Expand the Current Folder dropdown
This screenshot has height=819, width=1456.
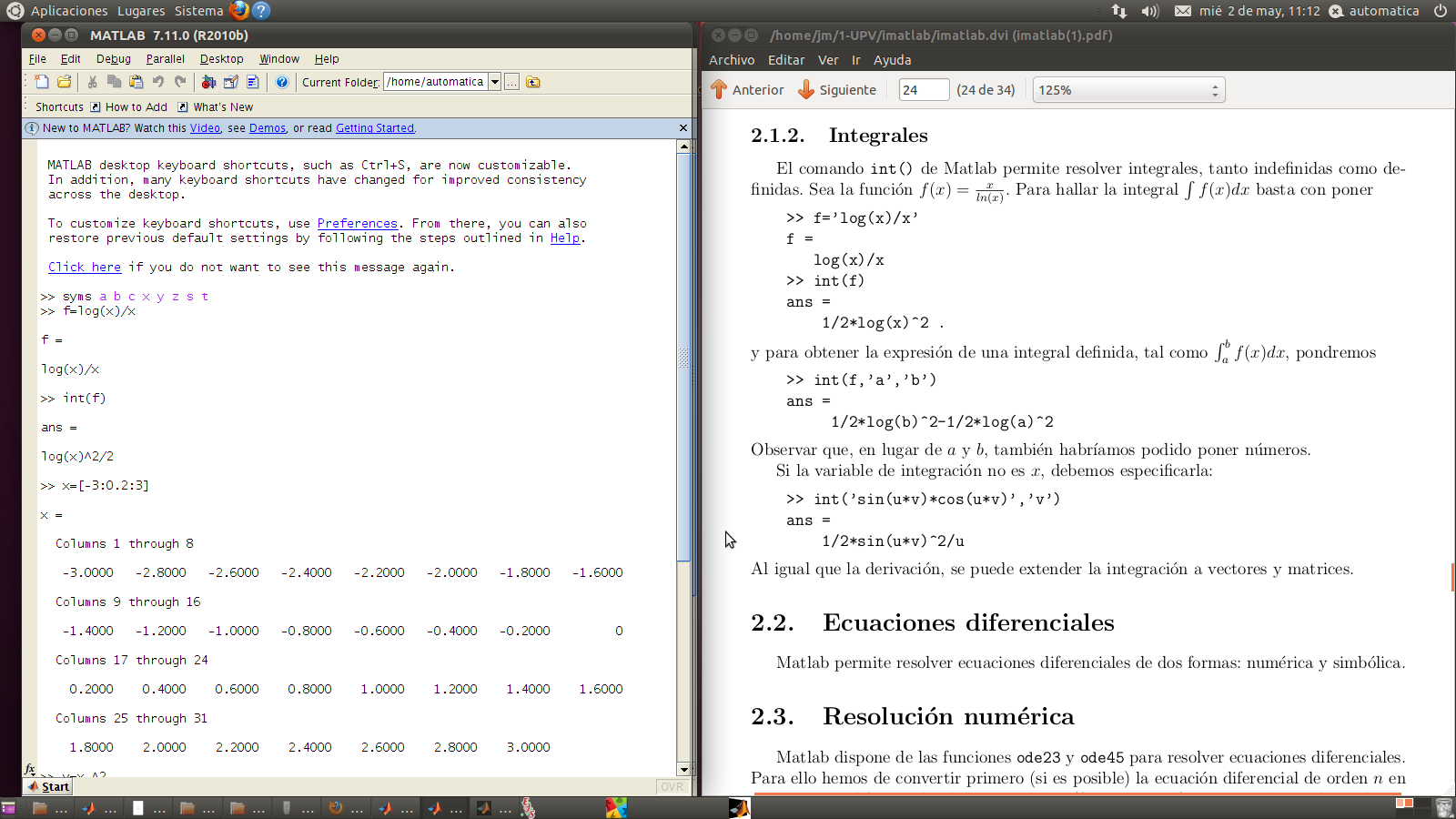(x=494, y=82)
